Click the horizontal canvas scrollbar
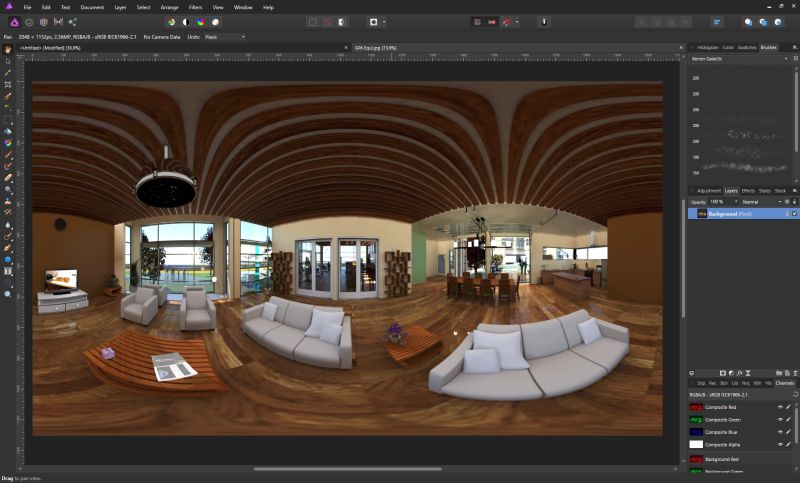 tap(347, 469)
